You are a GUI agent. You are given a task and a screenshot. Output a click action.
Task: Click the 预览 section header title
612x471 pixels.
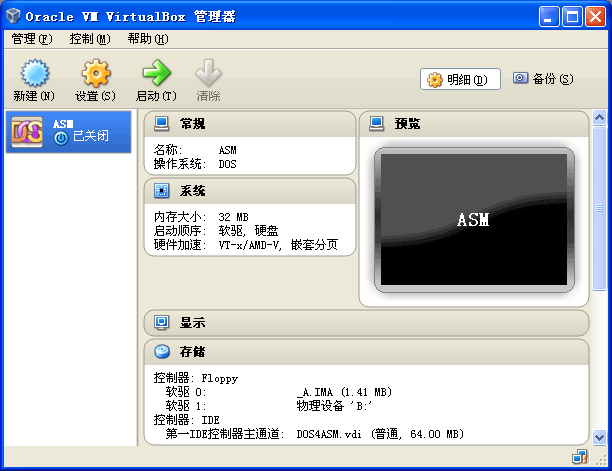point(407,124)
